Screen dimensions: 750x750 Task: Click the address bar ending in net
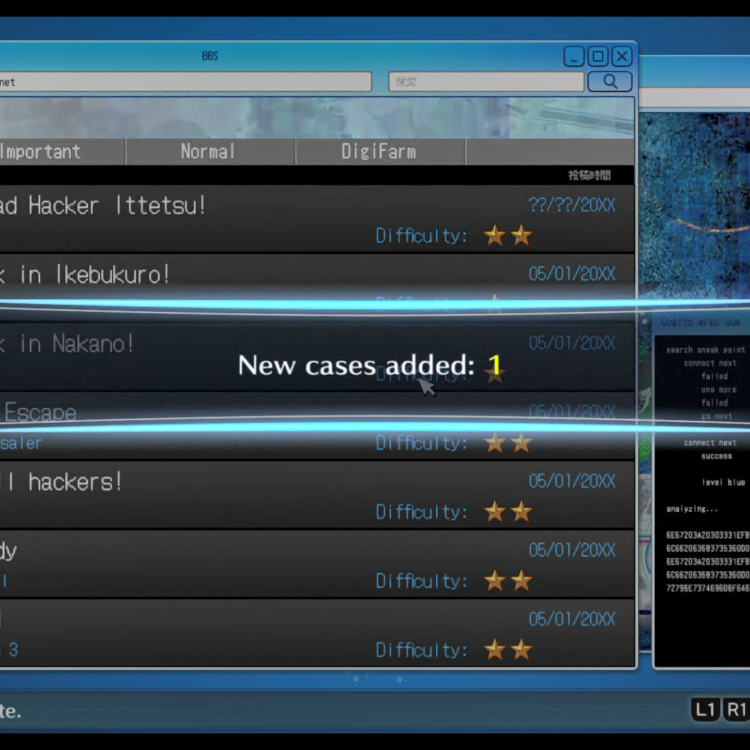[x=185, y=82]
